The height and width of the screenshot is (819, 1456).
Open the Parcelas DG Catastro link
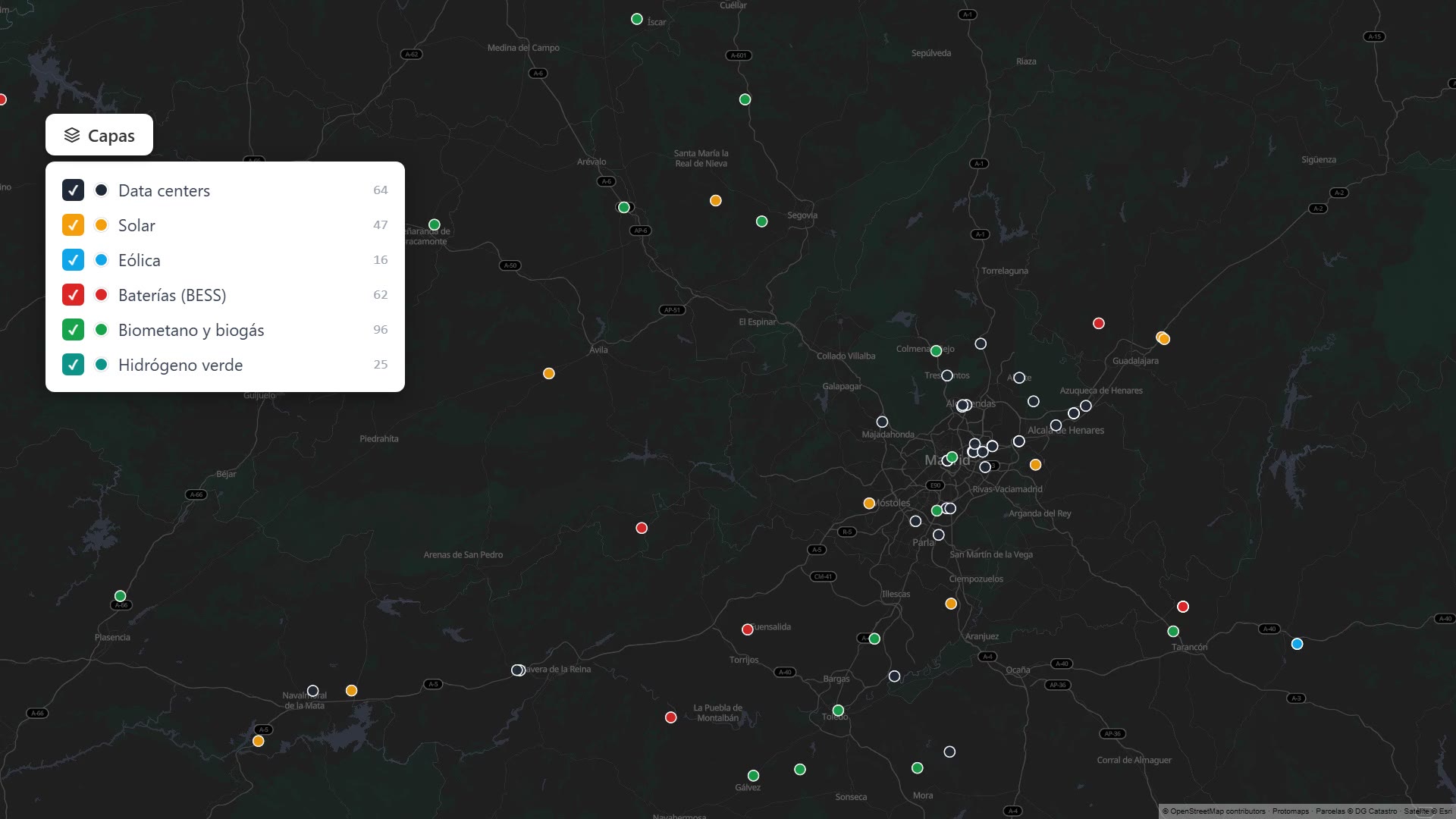coord(1356,811)
